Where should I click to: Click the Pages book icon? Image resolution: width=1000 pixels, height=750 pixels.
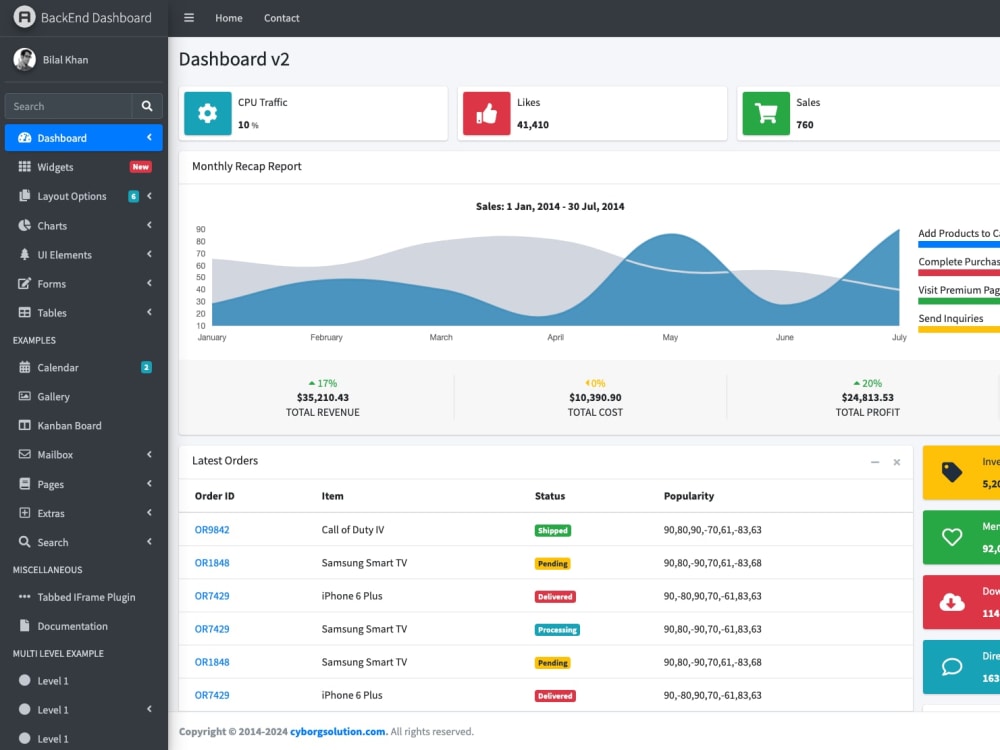point(24,484)
